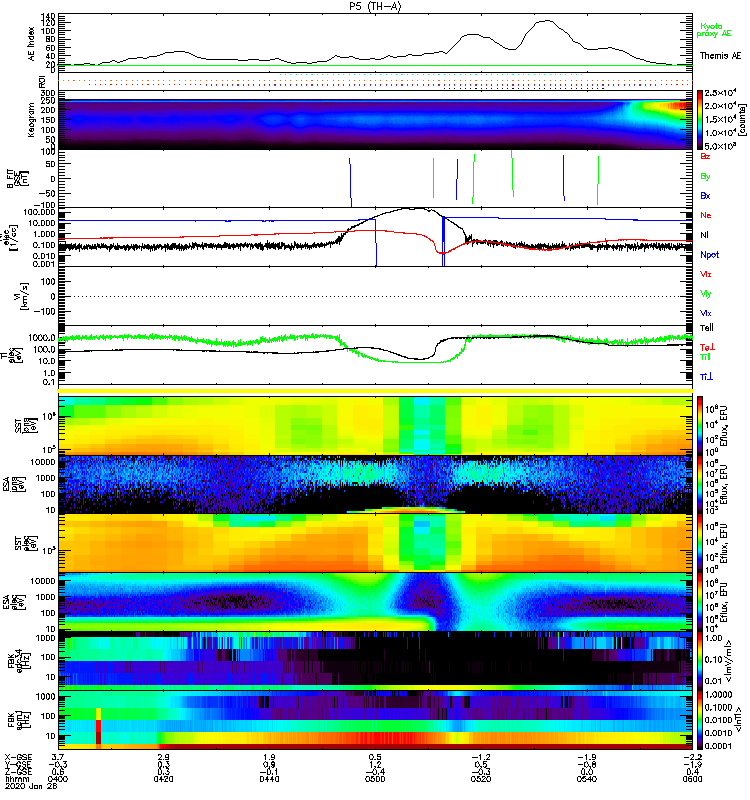
Task: Click the Keogram counts color bar
Action: [699, 119]
